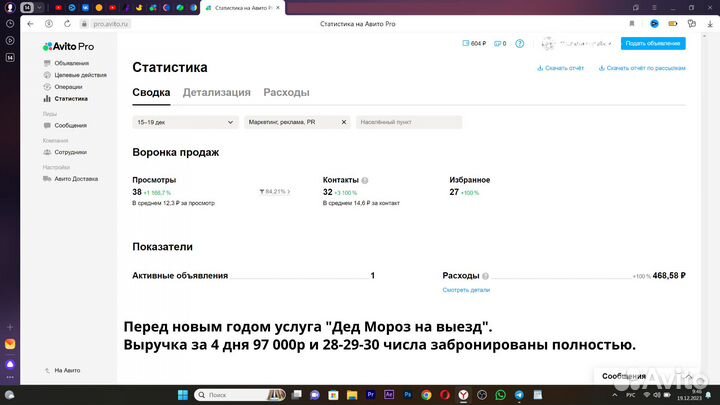Click the pro.avito.ru address field
This screenshot has height=405, width=720.
tap(111, 24)
